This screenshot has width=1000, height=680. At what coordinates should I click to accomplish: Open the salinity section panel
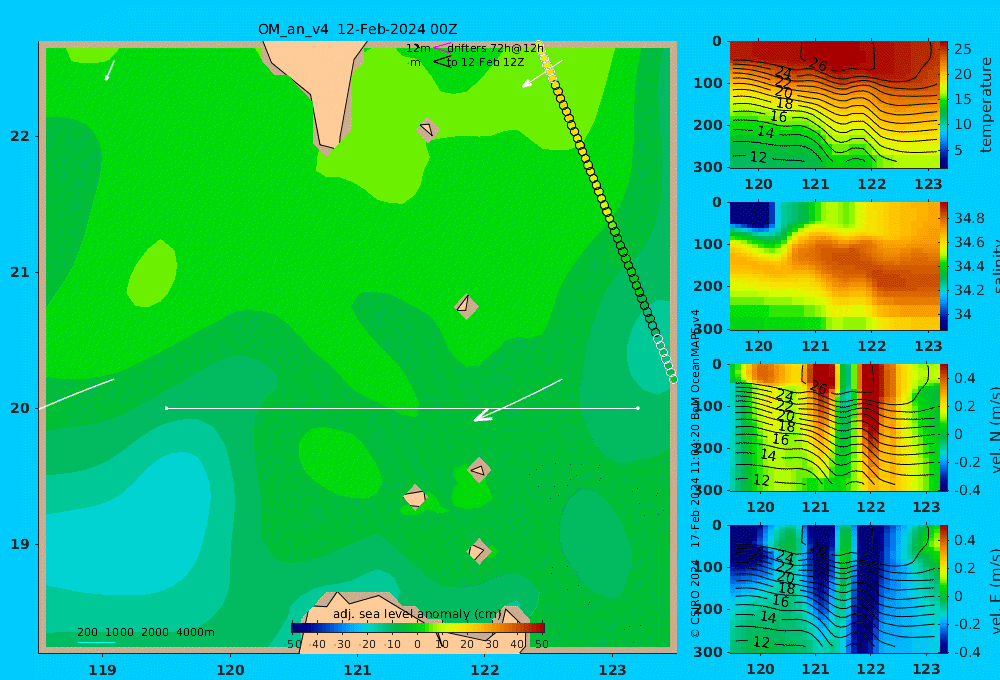coord(834,266)
